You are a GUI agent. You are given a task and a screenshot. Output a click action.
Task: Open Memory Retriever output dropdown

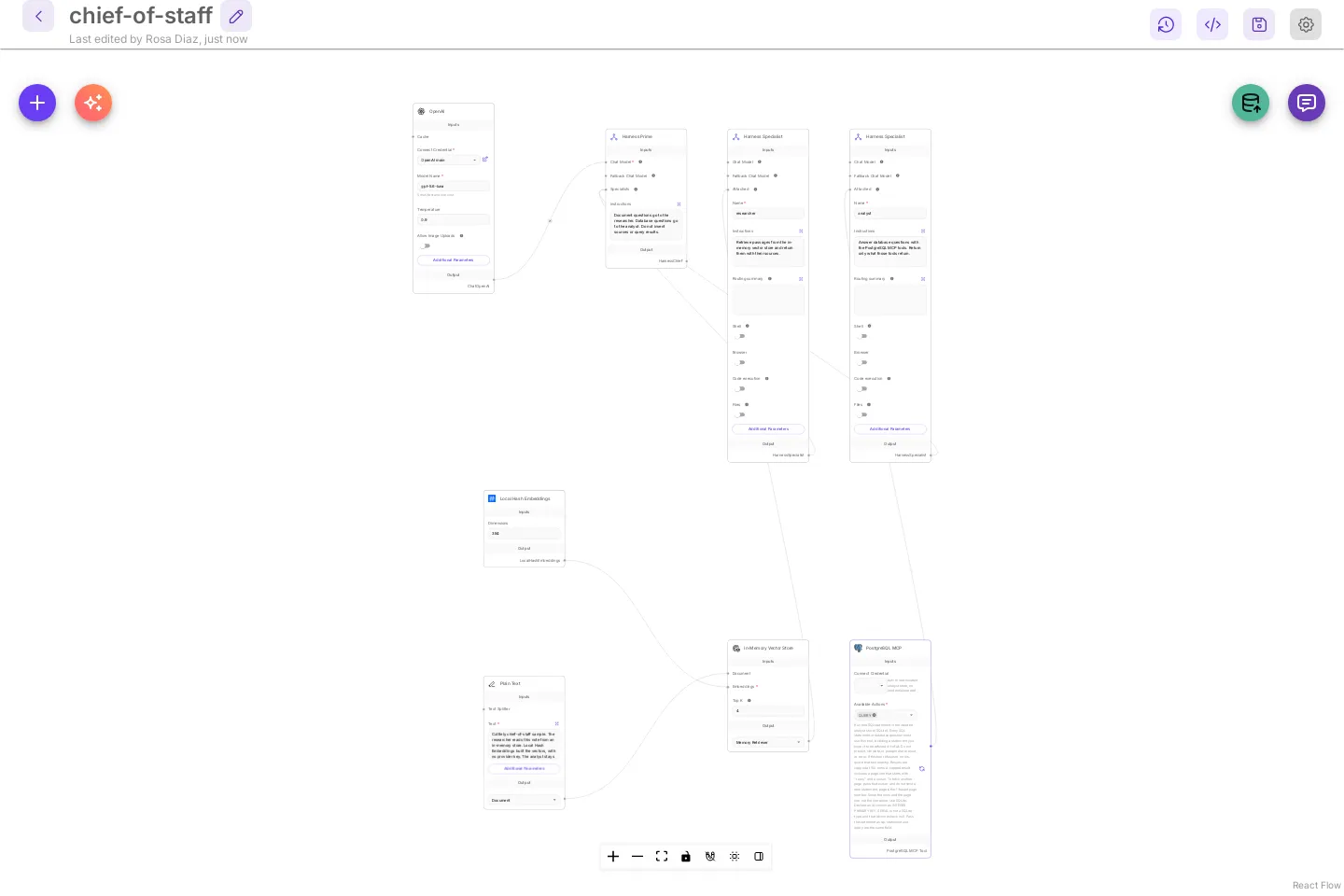click(768, 742)
